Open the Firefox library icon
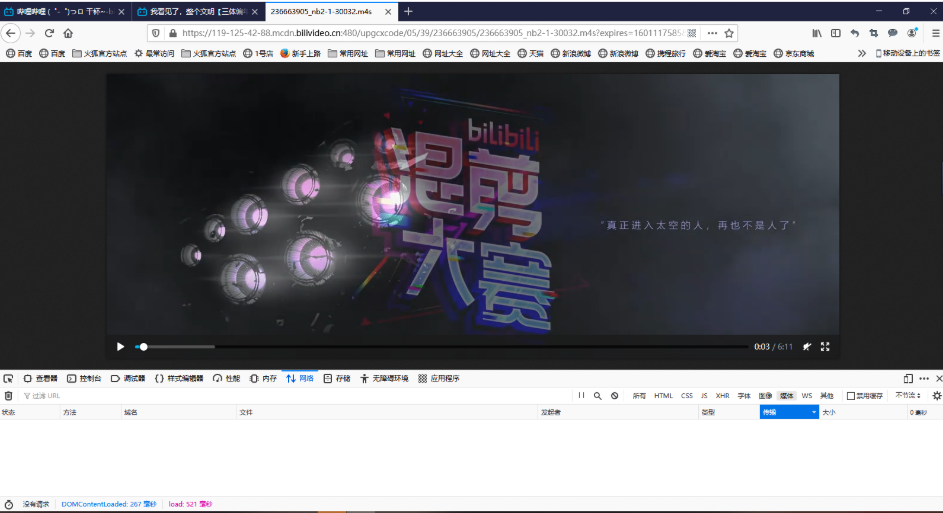Viewport: 943px width, 513px height. point(817,33)
